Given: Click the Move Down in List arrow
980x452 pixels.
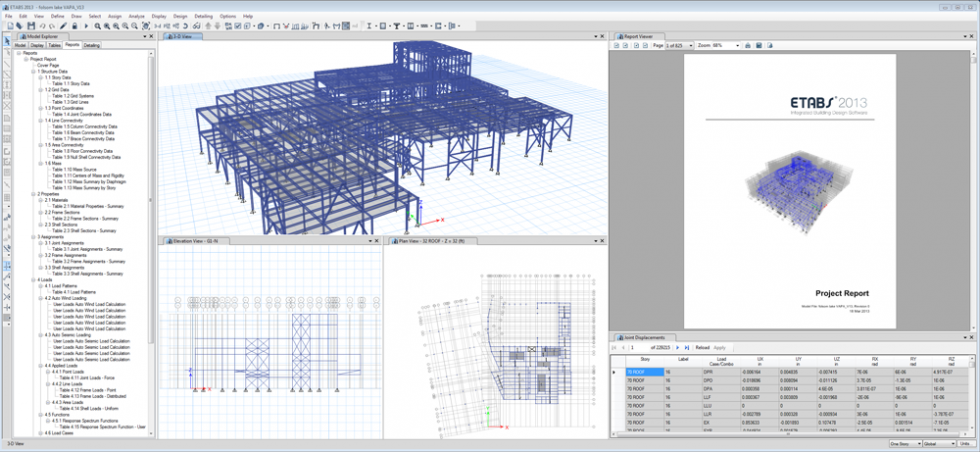Looking at the screenshot, I should coord(218,26).
